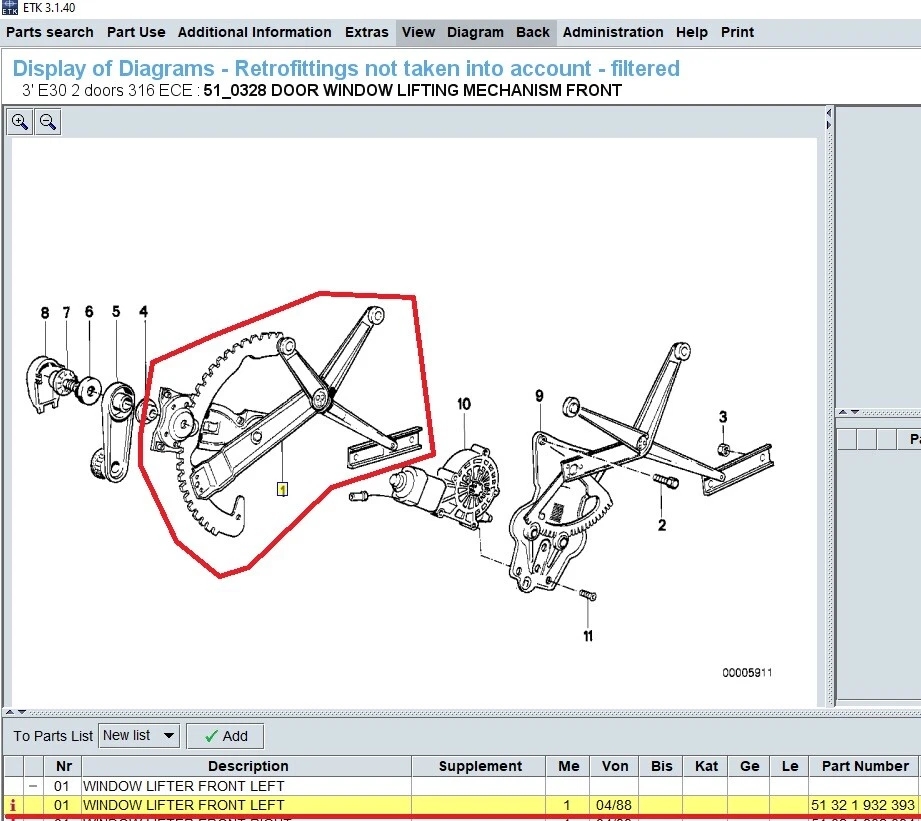This screenshot has height=821, width=921.
Task: Click the red info icon on highlighted row
Action: [x=12, y=805]
